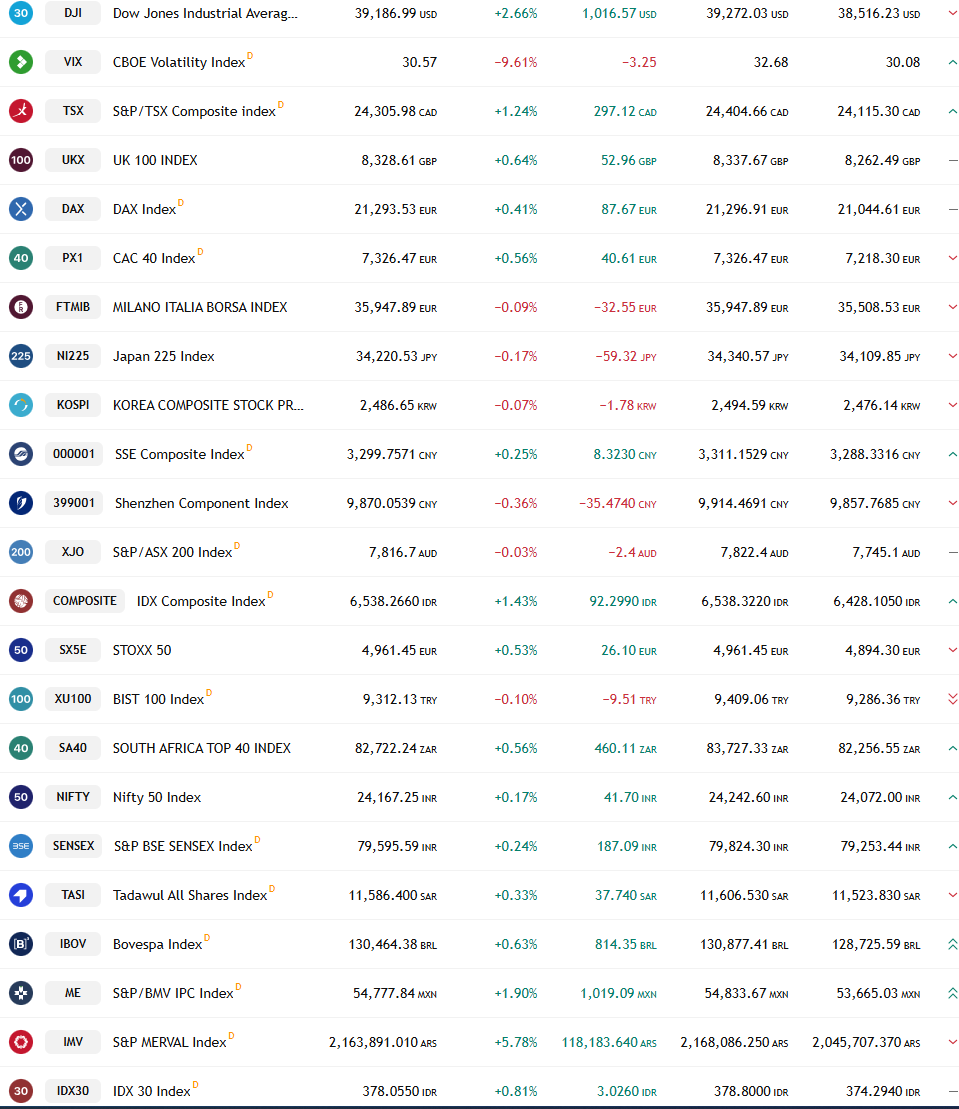Open S&P/TSX Composite index link

tap(194, 111)
